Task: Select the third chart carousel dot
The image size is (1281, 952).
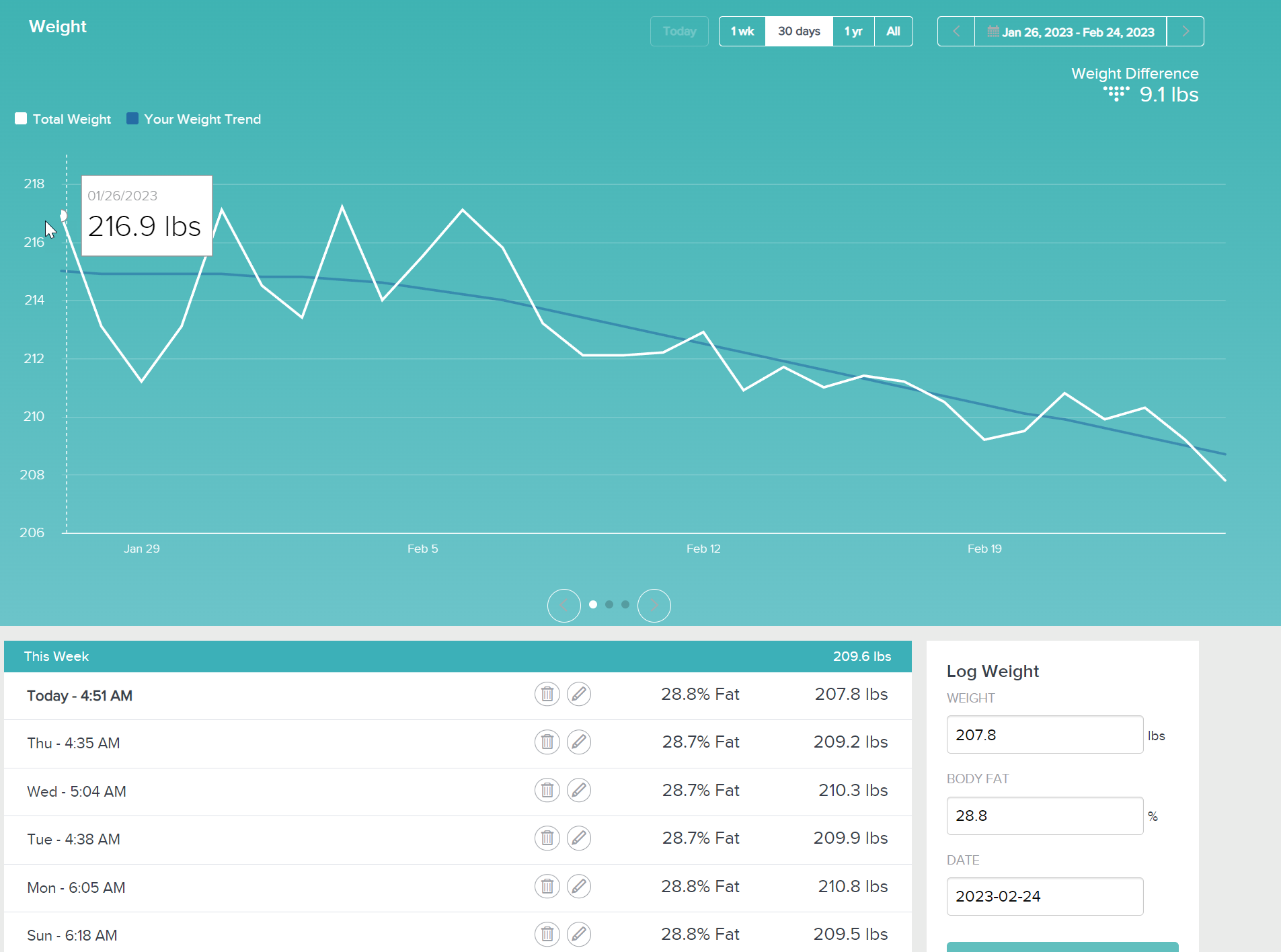Action: pyautogui.click(x=625, y=604)
